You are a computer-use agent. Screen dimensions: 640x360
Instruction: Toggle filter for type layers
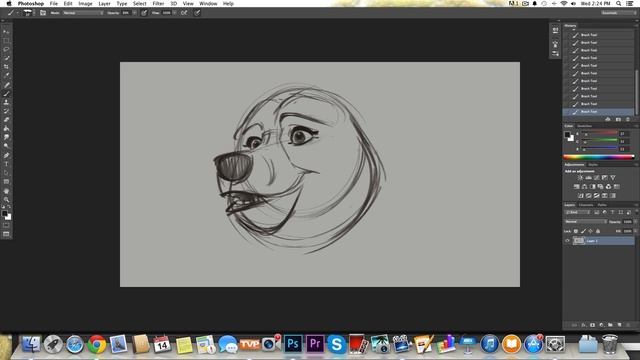pos(612,212)
